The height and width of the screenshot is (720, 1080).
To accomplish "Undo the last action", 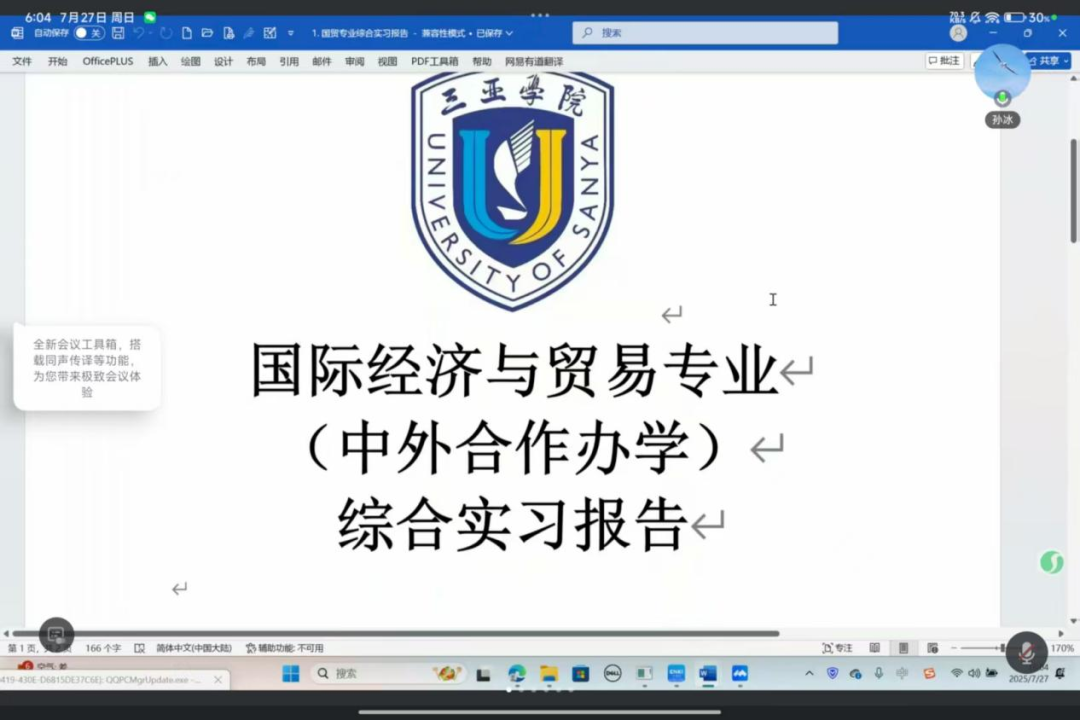I will click(139, 33).
